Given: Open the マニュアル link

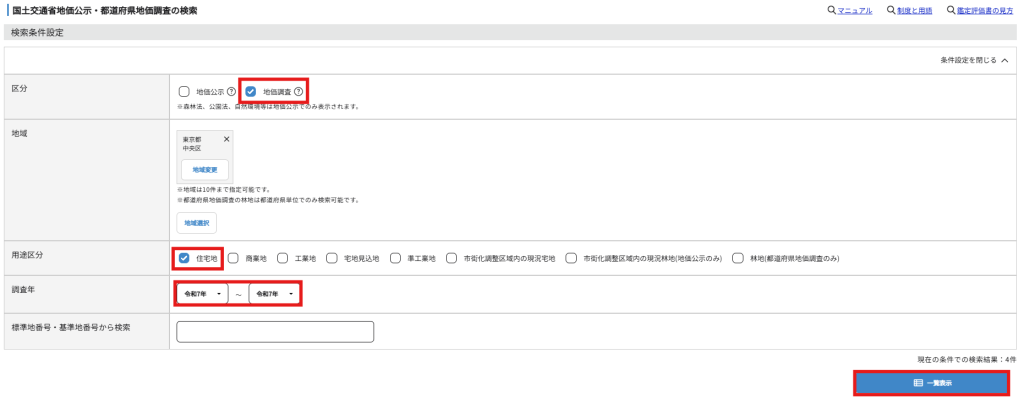Looking at the screenshot, I should click(854, 11).
